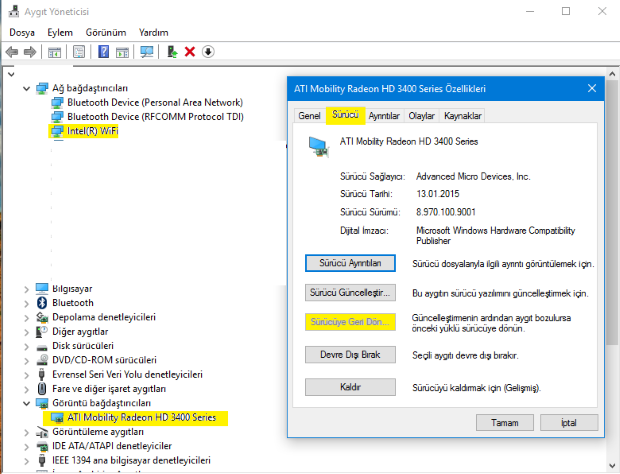The image size is (620, 474).
Task: Switch to the Ayrıntılar tab
Action: coord(384,115)
